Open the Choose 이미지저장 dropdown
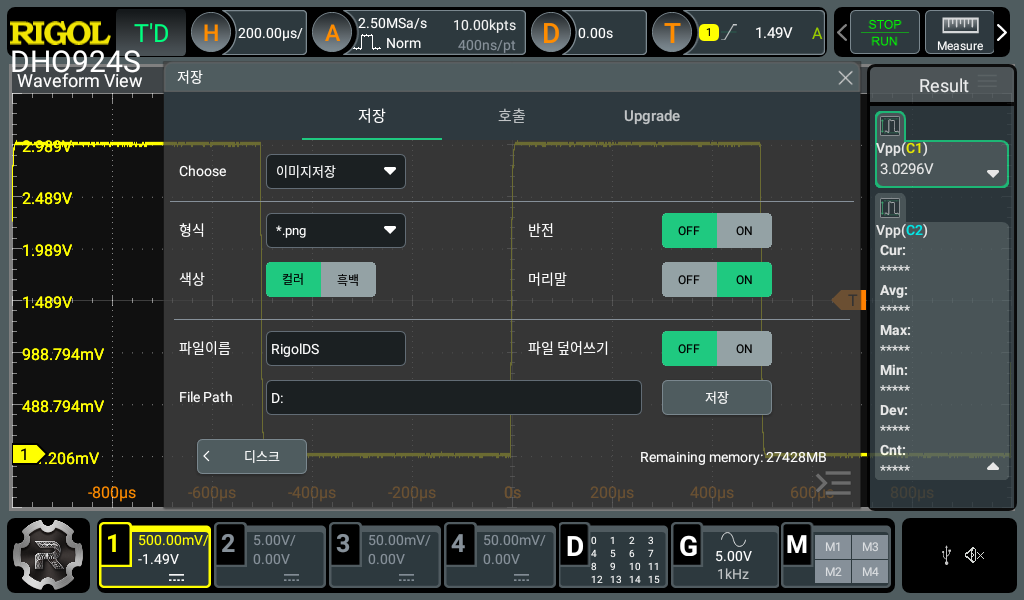This screenshot has width=1024, height=600. (335, 172)
